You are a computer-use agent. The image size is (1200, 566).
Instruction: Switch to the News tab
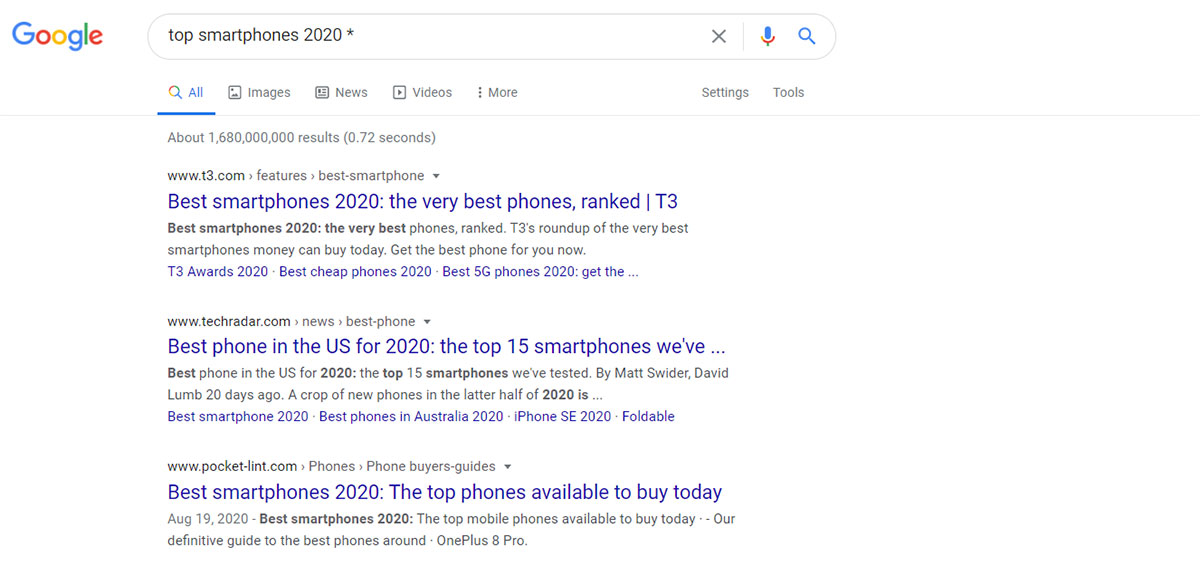[341, 92]
